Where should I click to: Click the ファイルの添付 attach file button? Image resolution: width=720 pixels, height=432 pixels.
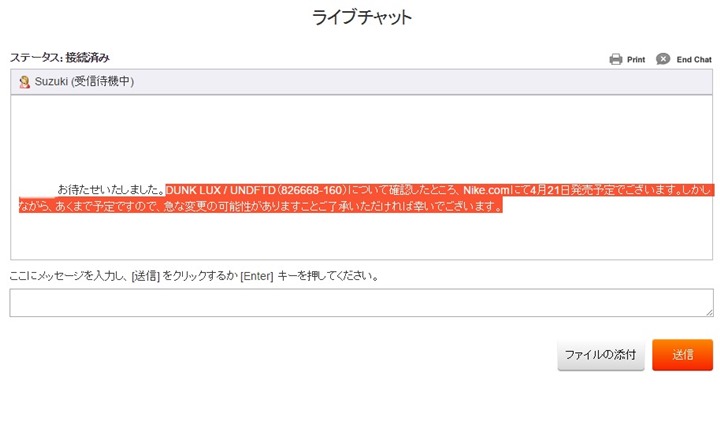click(x=601, y=354)
